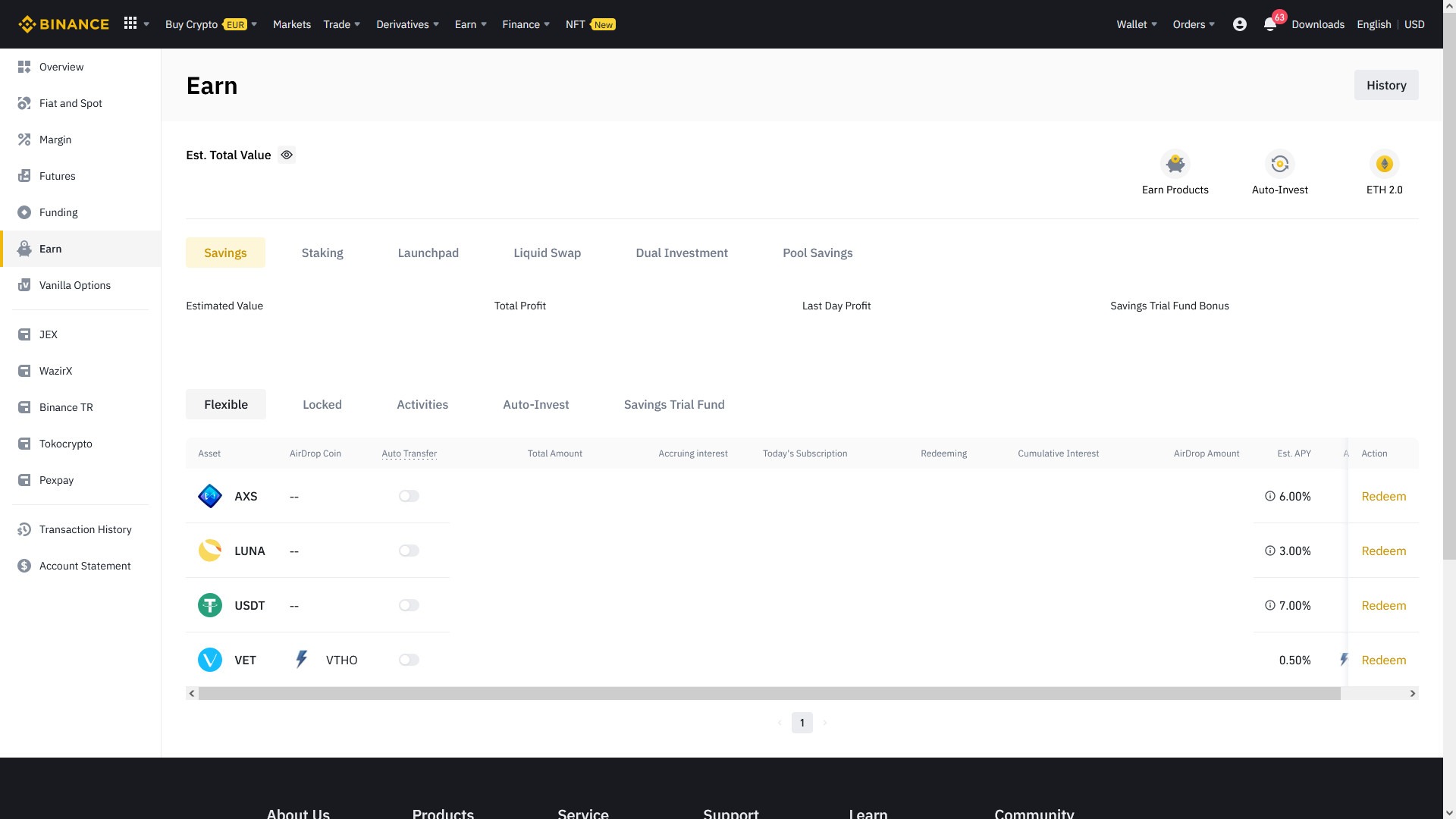Toggle Auto Transfer for AXS

click(x=409, y=496)
